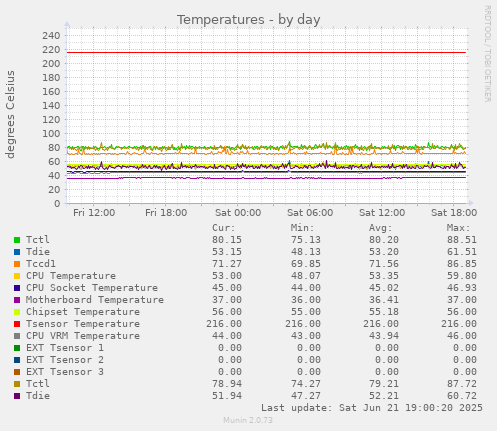Click the 'Sat 18:00' time axis label
The height and width of the screenshot is (431, 497).
[x=454, y=213]
